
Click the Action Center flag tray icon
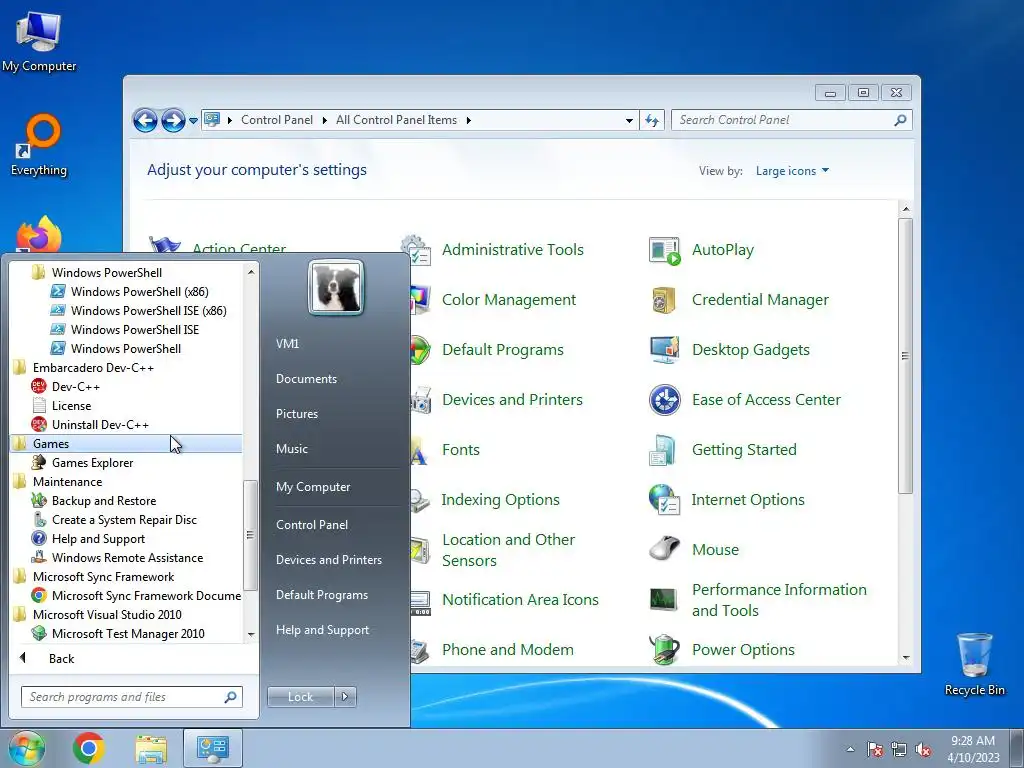coord(875,750)
